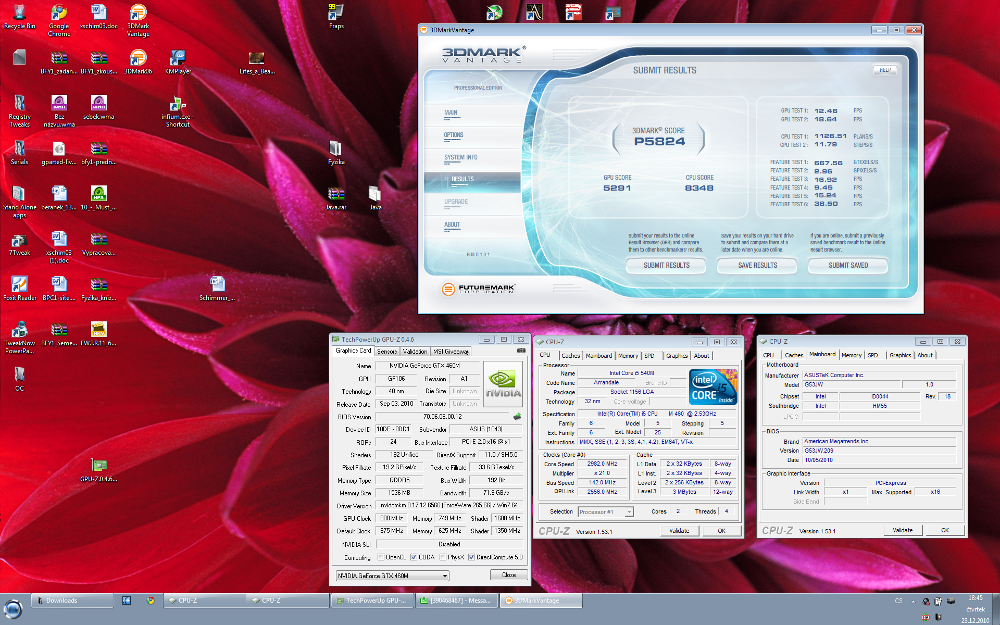1000x625 pixels.
Task: Click the Downloads taskbar button
Action: [x=71, y=600]
